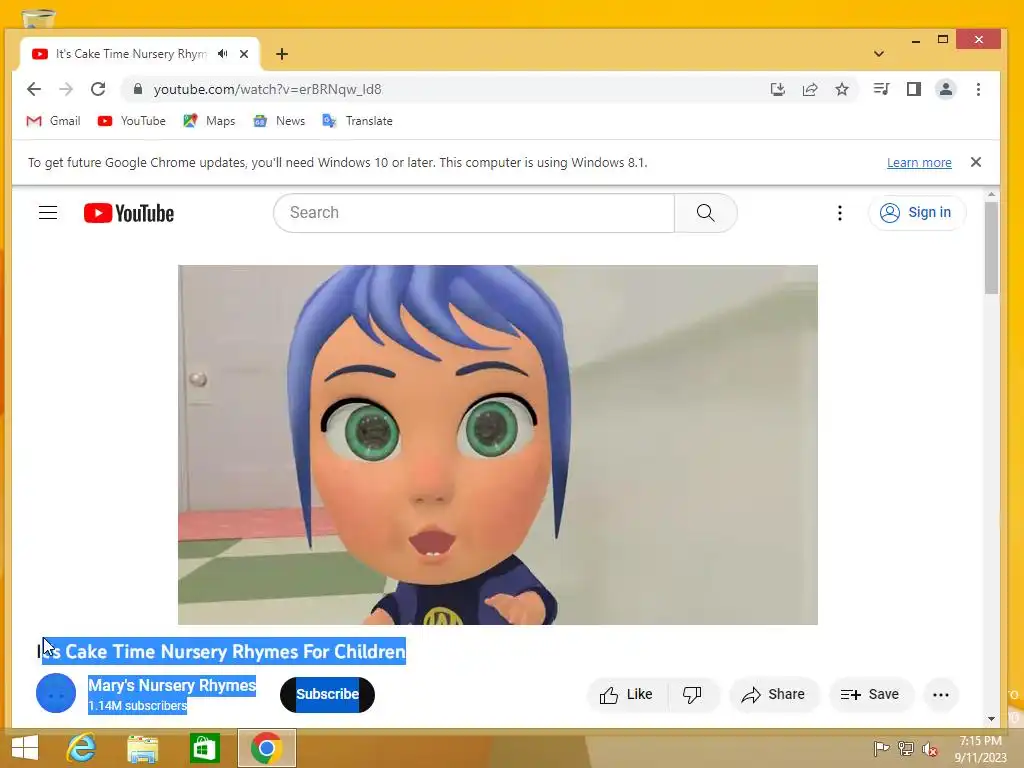Open a new tab with plus button
The height and width of the screenshot is (768, 1024).
tap(282, 54)
